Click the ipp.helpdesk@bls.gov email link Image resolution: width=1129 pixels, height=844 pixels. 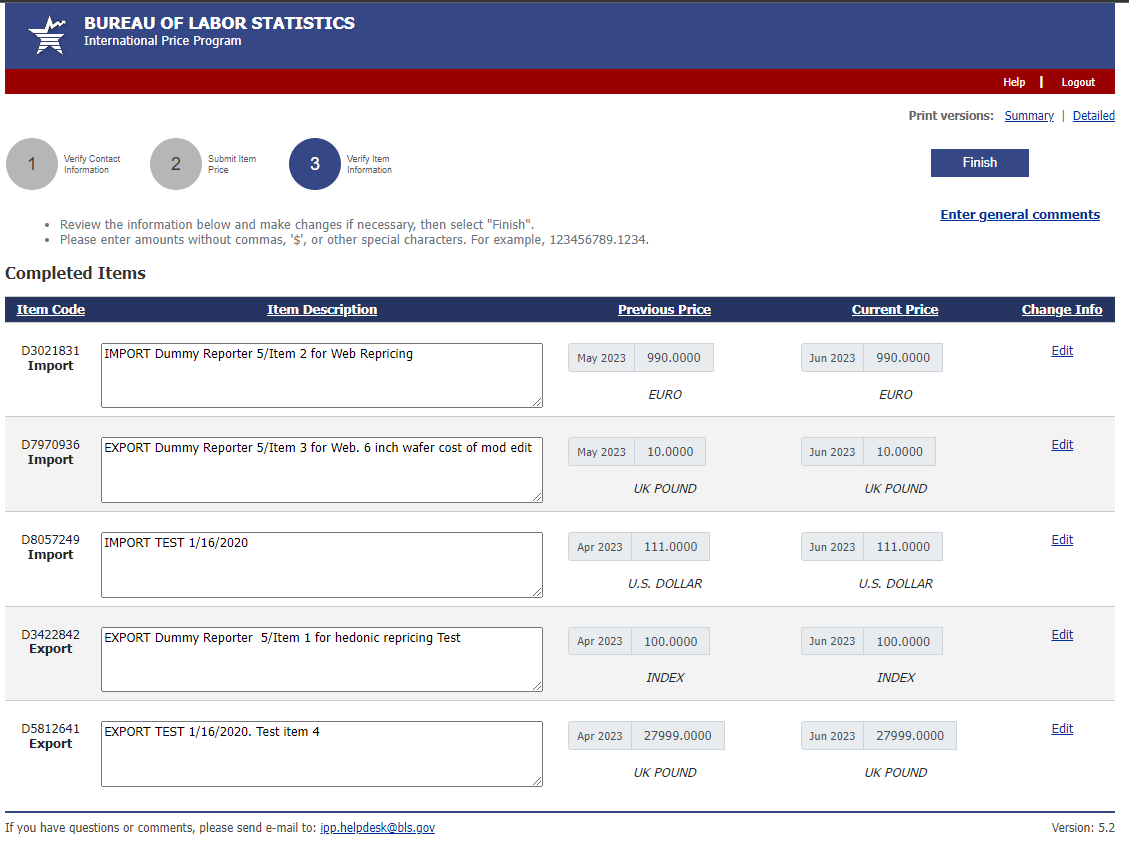click(377, 828)
